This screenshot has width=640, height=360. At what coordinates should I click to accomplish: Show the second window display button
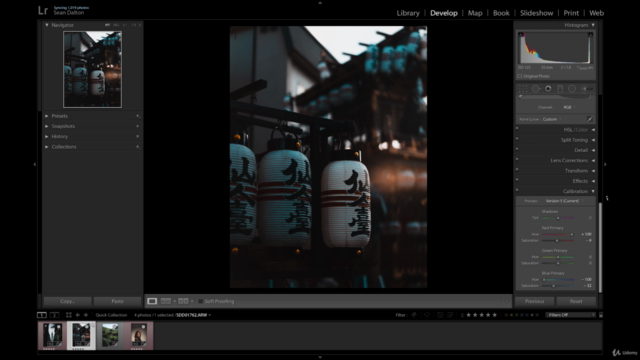tap(54, 315)
